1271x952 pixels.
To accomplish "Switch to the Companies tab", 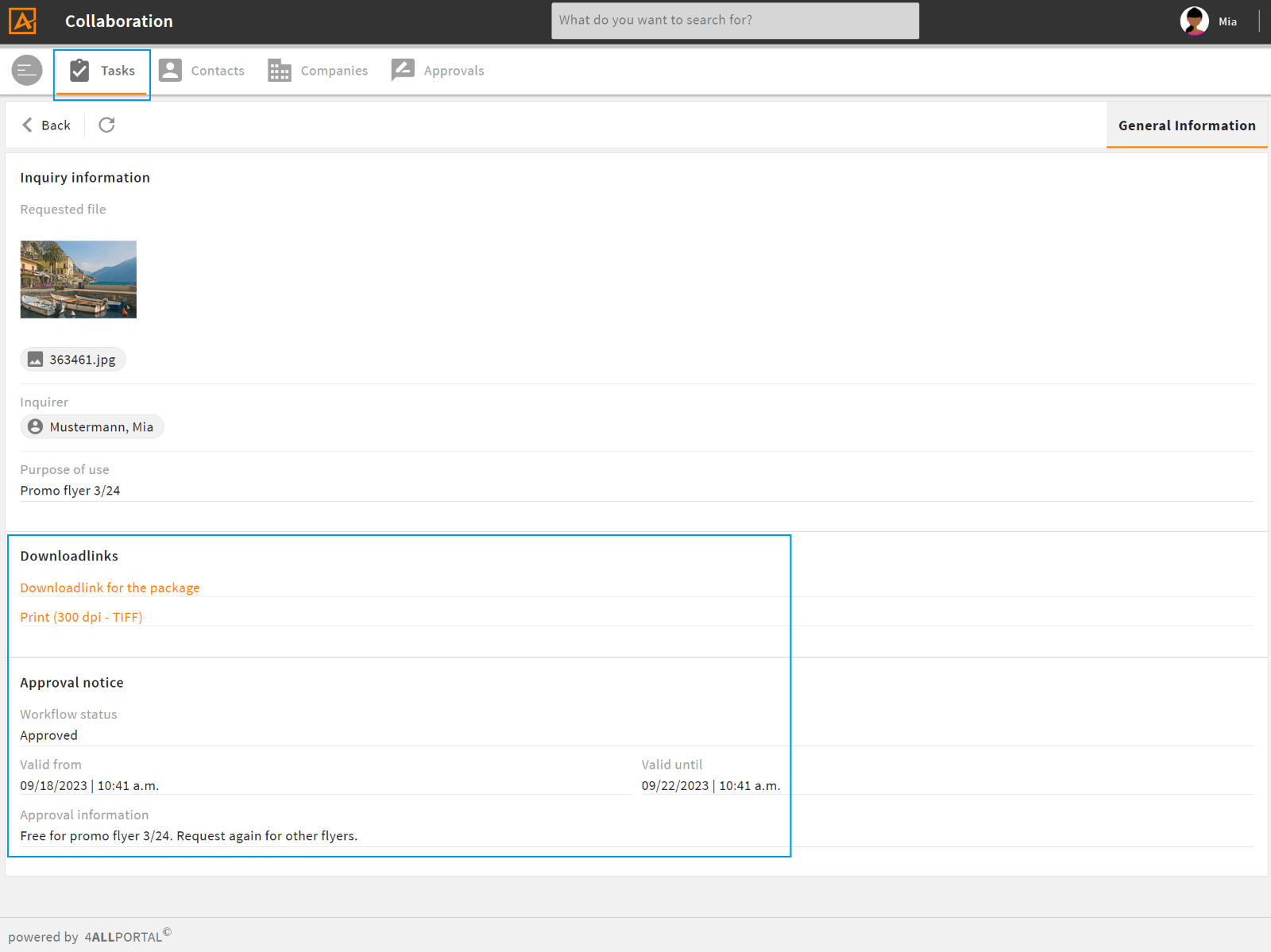I will [x=318, y=71].
